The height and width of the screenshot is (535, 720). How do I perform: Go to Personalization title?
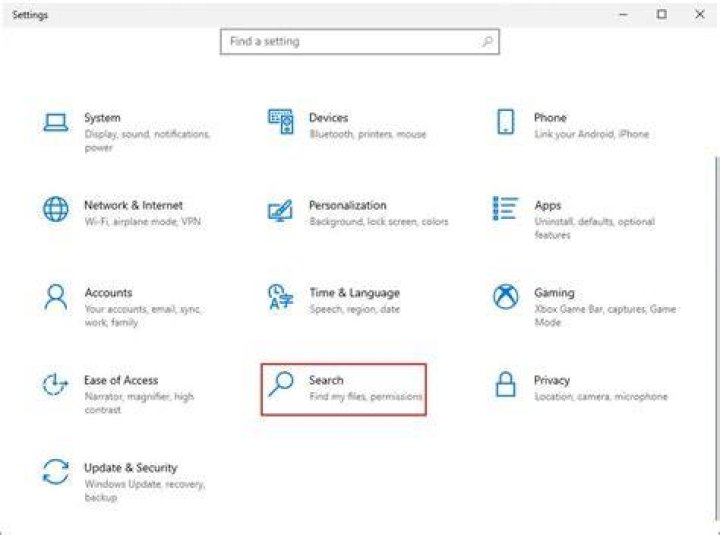click(348, 205)
